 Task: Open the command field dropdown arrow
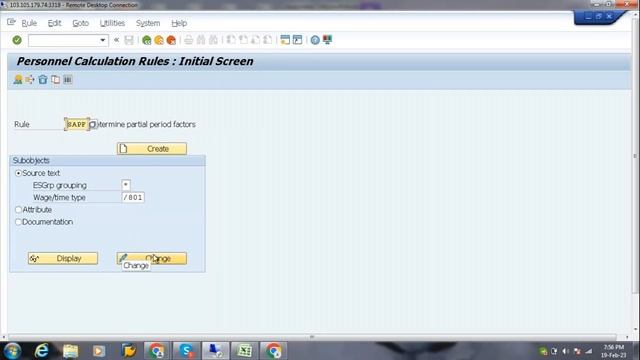103,40
